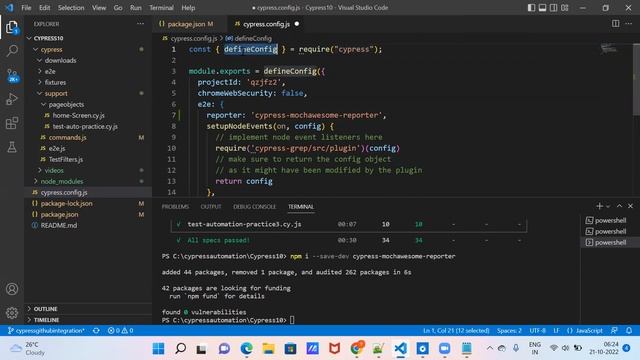Viewport: 640px width, 360px height.
Task: Open errors and warnings status indicator
Action: (120, 331)
